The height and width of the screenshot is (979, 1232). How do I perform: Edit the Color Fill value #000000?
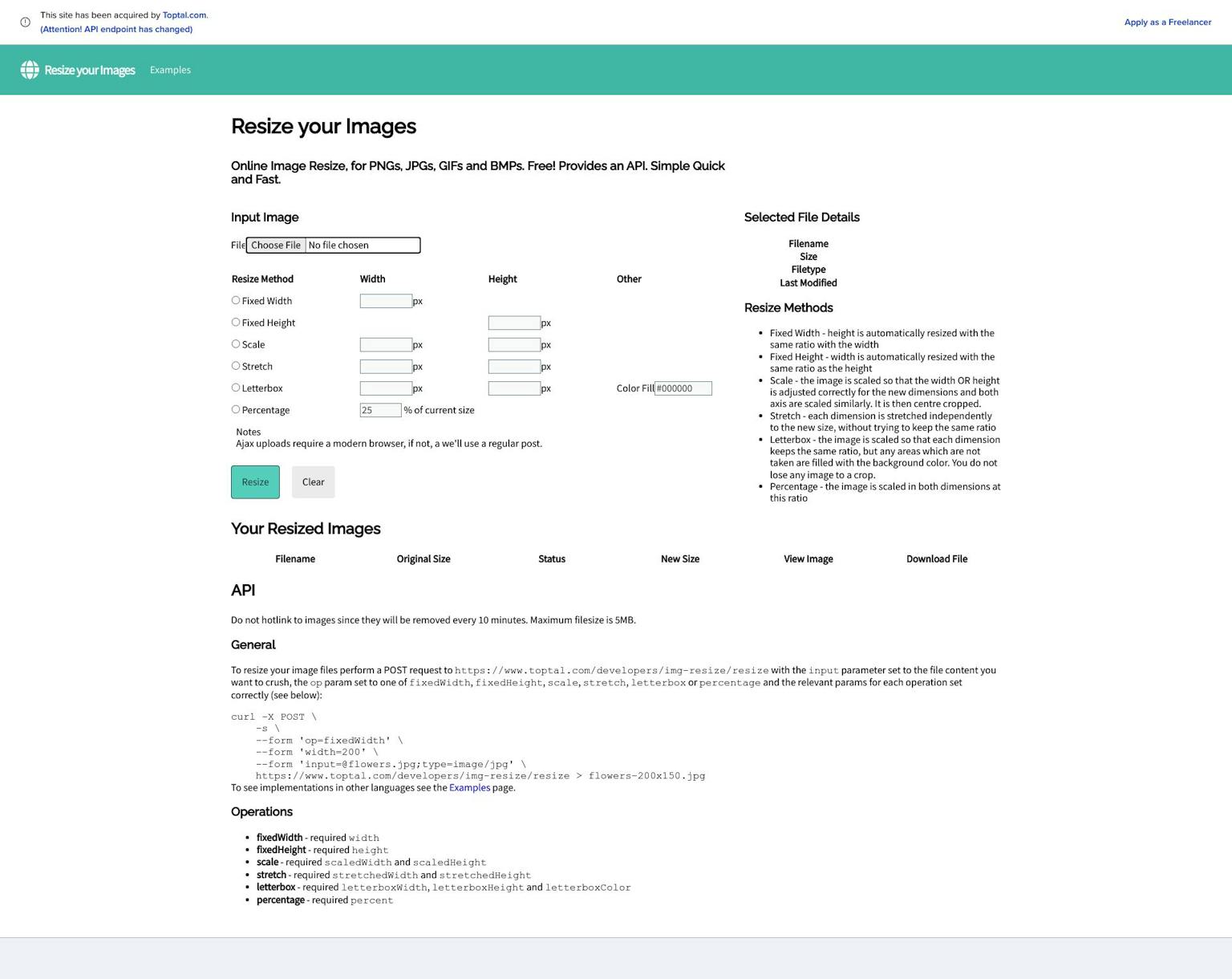[683, 388]
